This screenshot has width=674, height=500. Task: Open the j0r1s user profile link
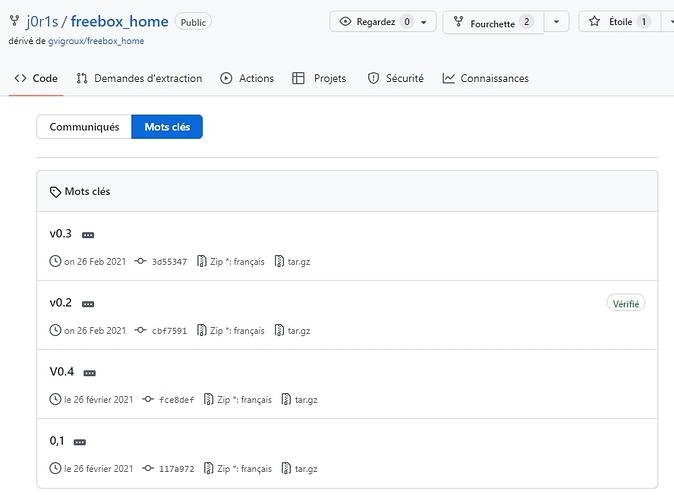click(42, 21)
